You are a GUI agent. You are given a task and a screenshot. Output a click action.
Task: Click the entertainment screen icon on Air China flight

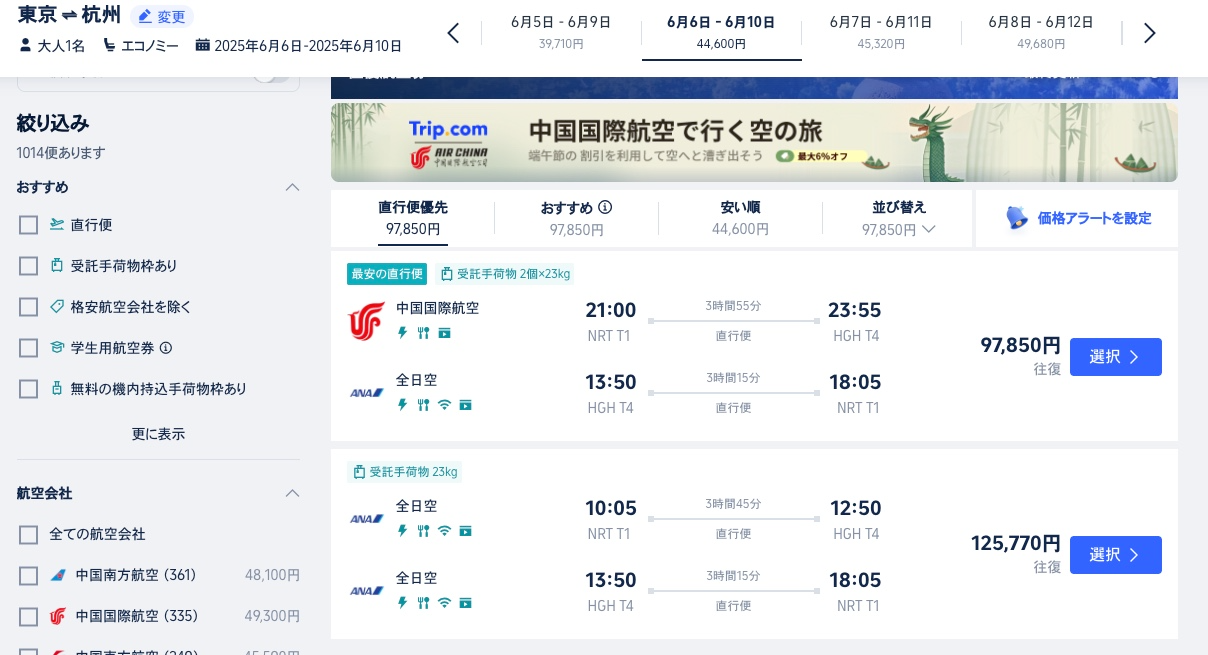[445, 333]
